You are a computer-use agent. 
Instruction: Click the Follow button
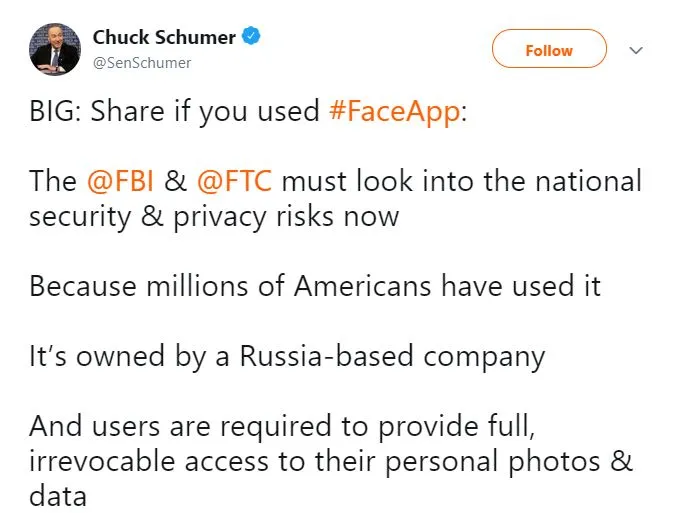point(549,50)
